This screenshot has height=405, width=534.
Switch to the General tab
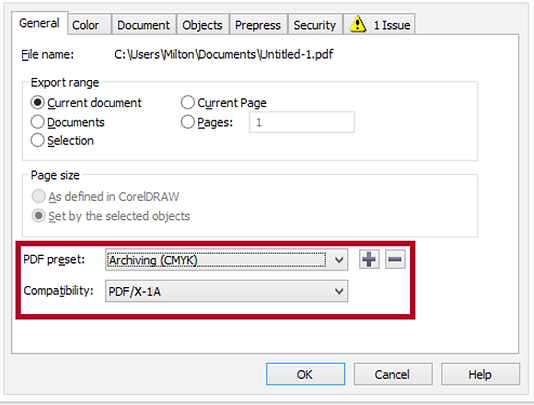click(39, 23)
